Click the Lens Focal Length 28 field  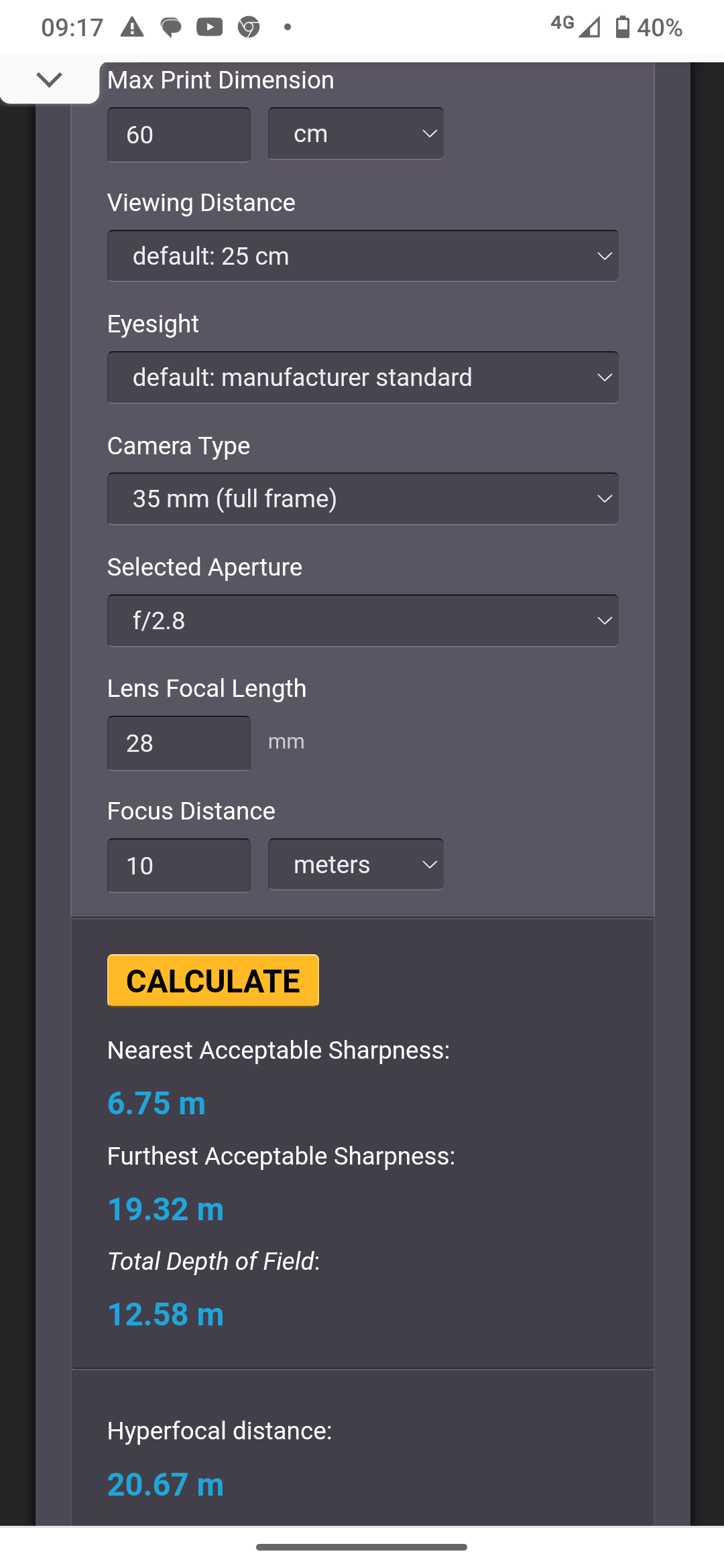tap(179, 743)
